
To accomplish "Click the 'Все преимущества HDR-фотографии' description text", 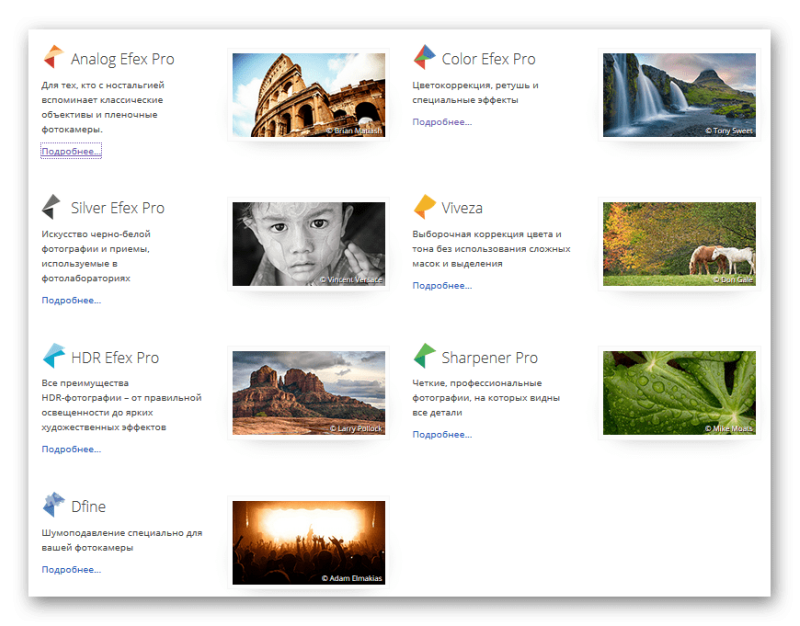I will (x=121, y=405).
